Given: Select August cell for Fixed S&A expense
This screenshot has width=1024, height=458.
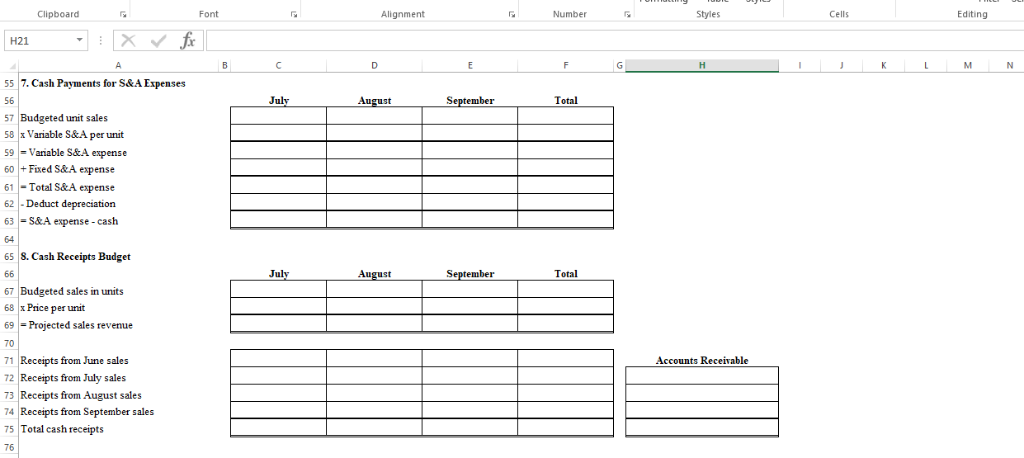Looking at the screenshot, I should click(374, 167).
